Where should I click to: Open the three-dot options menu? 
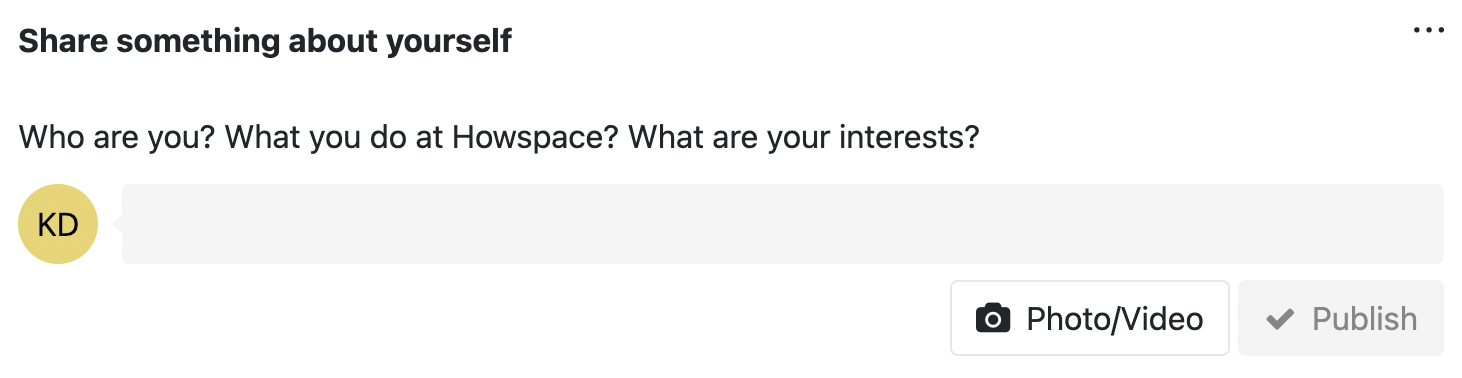[1429, 30]
